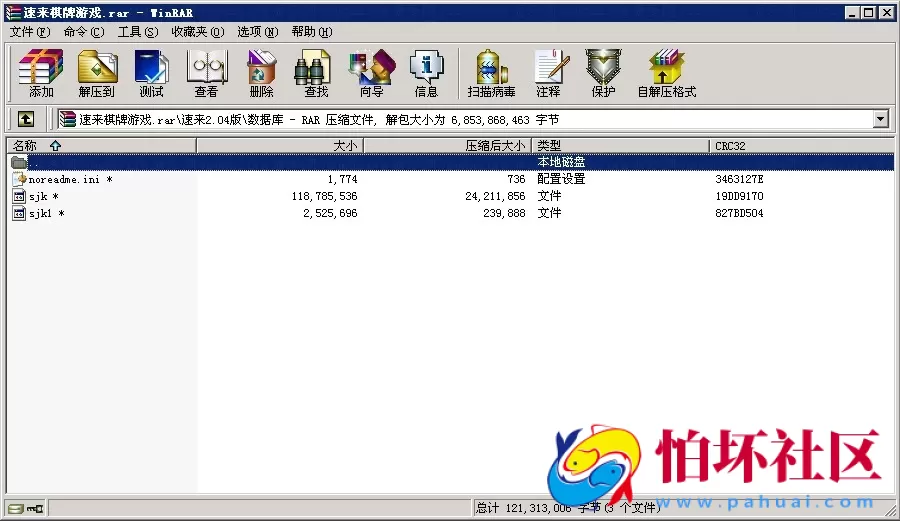Screen dimensions: 900x521
Task: Open the 选项(N) menu
Action: point(258,32)
